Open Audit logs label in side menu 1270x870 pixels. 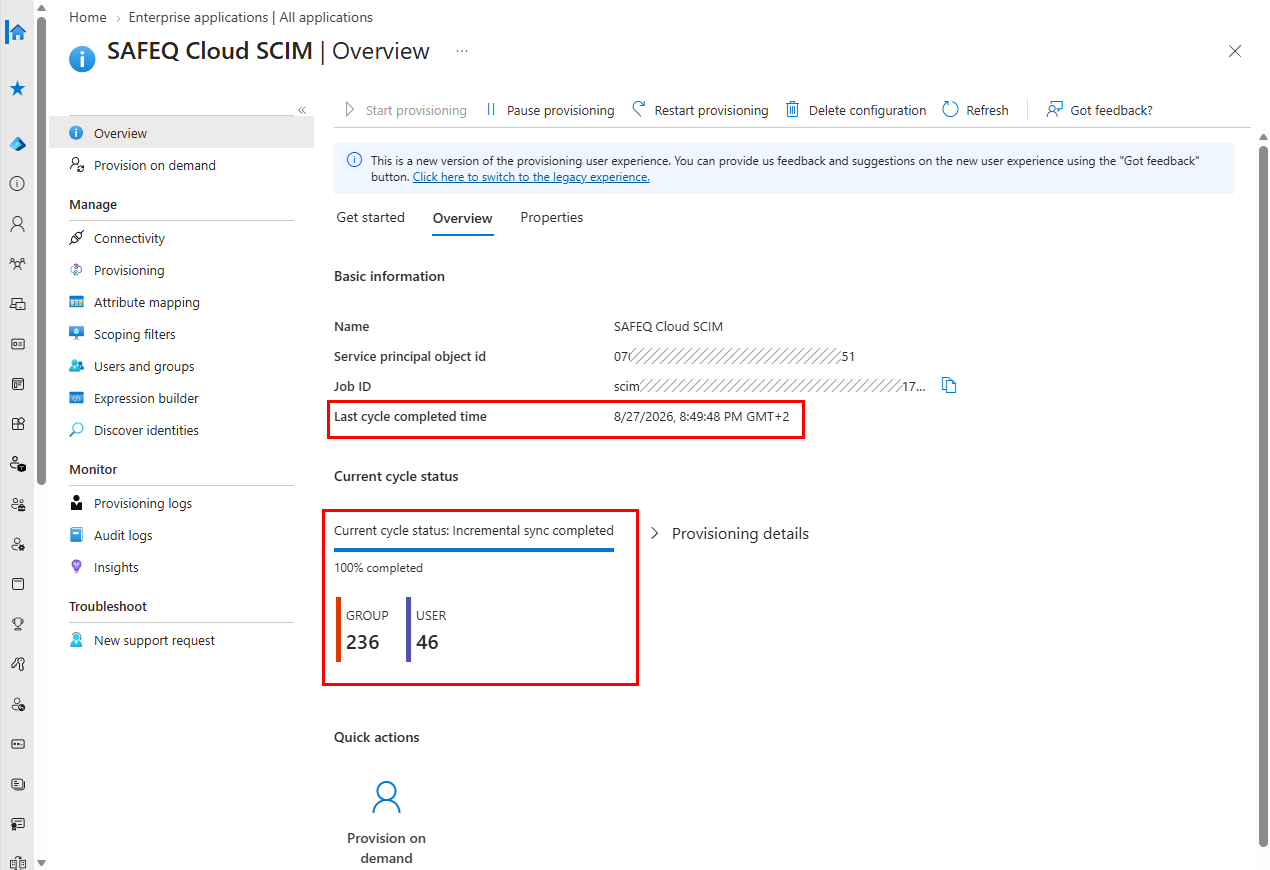(x=123, y=535)
